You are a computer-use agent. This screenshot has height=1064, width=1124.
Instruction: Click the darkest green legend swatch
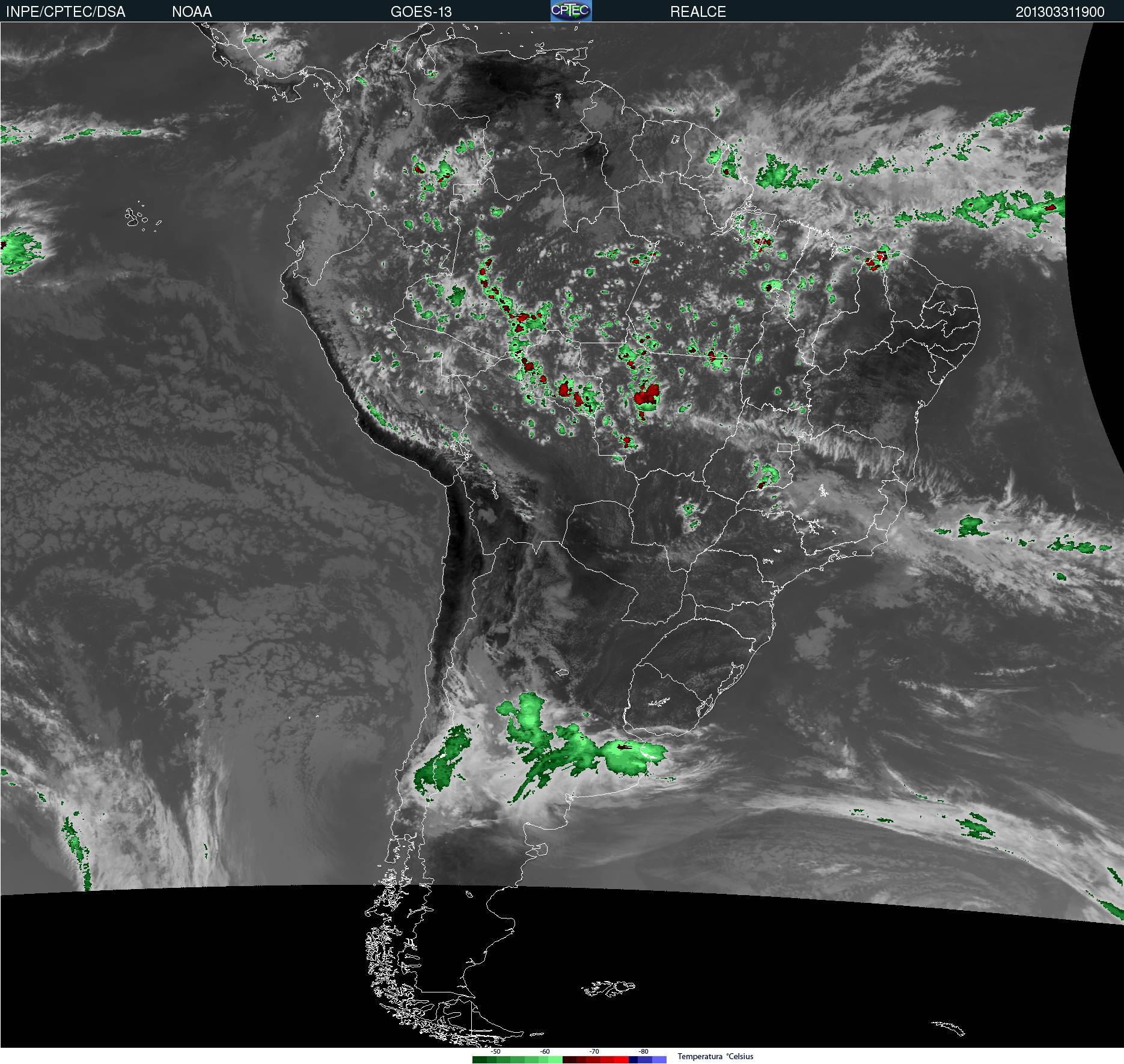point(480,1059)
